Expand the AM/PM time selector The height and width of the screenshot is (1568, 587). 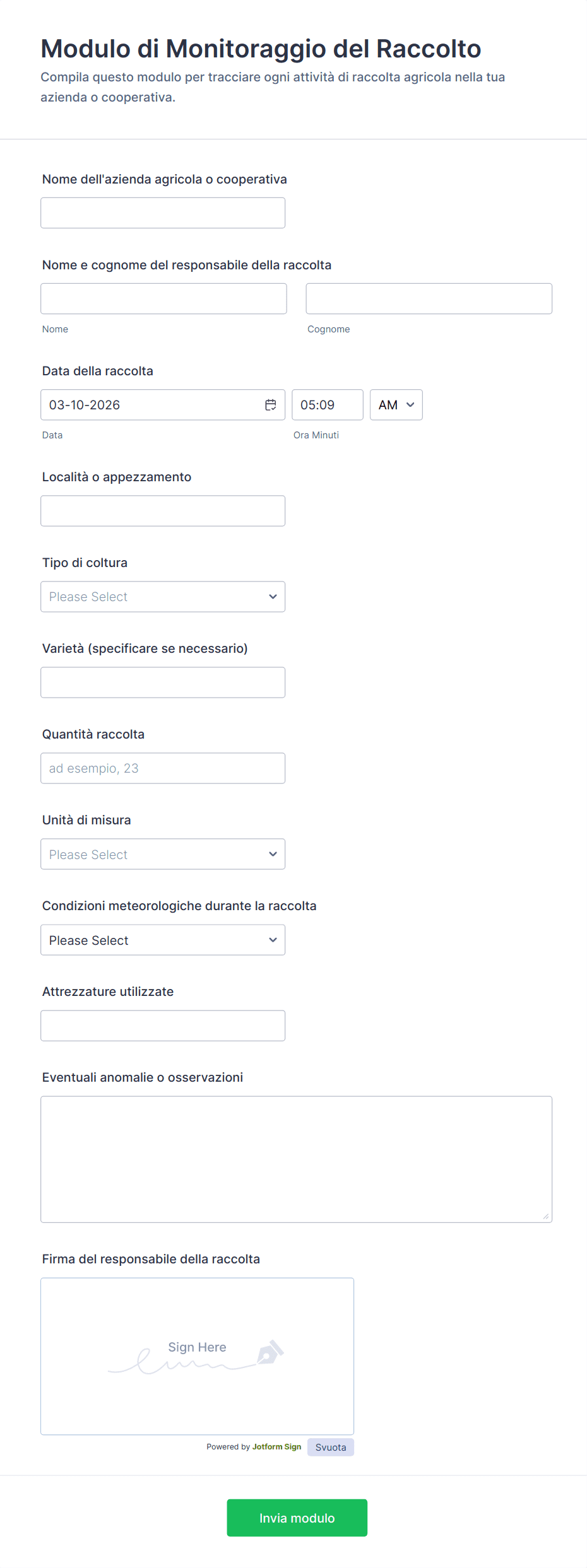(x=396, y=405)
